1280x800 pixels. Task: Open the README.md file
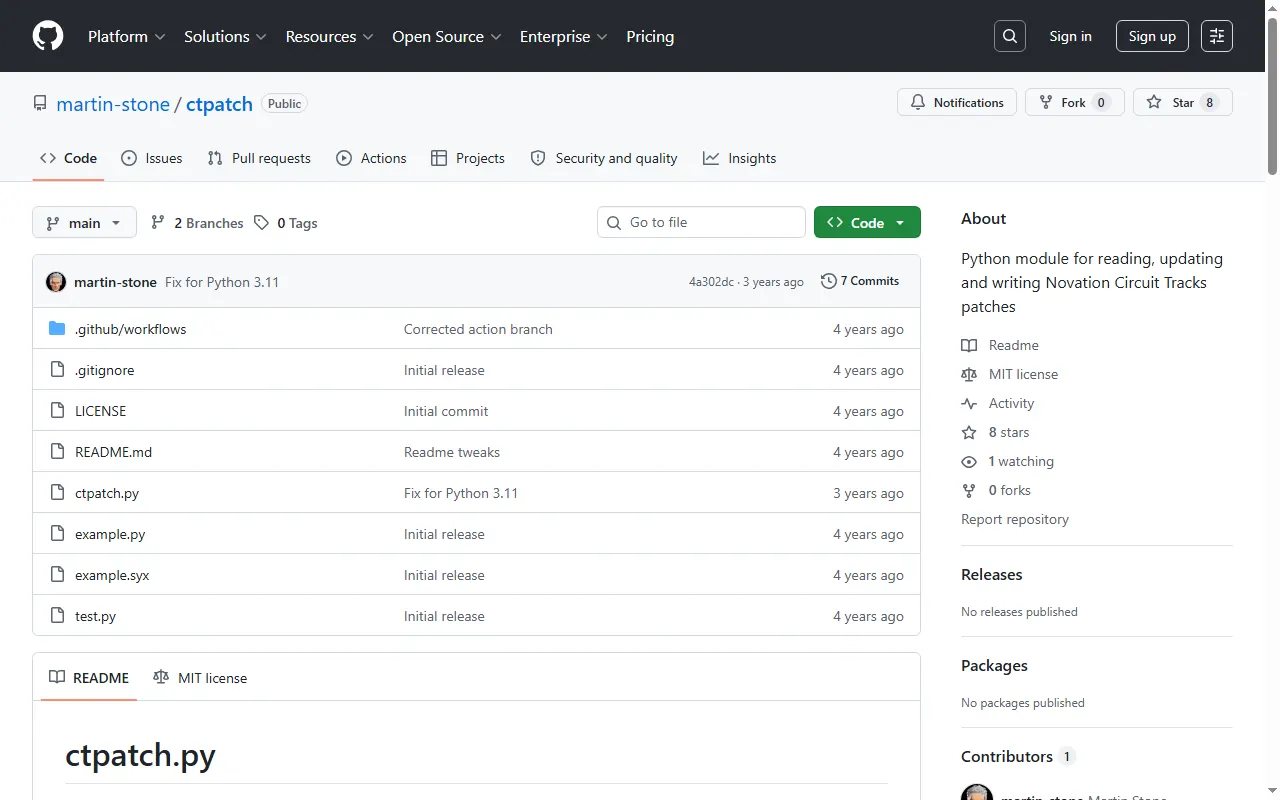[x=113, y=452]
